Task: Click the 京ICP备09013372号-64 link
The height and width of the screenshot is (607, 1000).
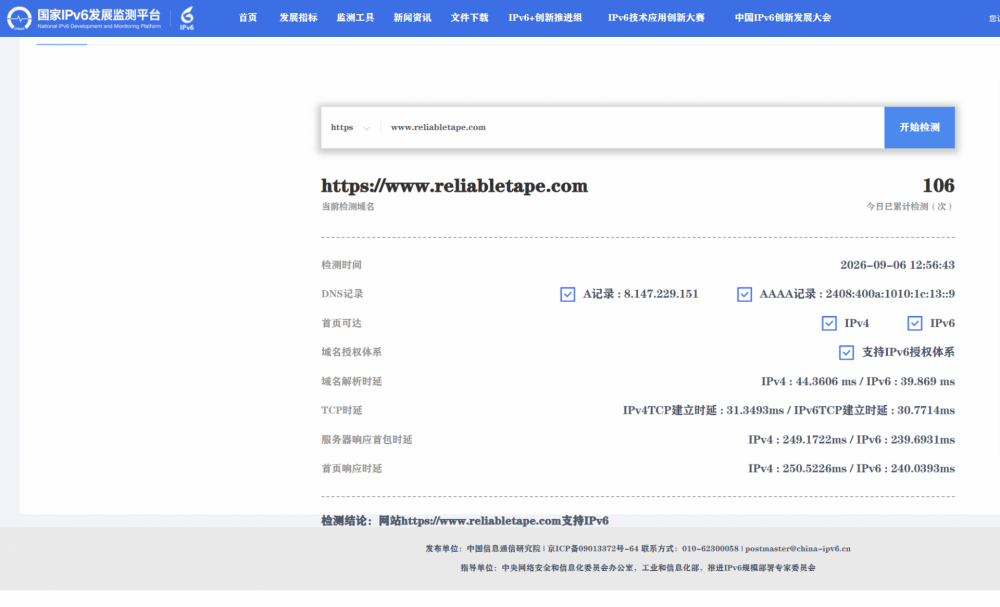Action: click(592, 548)
